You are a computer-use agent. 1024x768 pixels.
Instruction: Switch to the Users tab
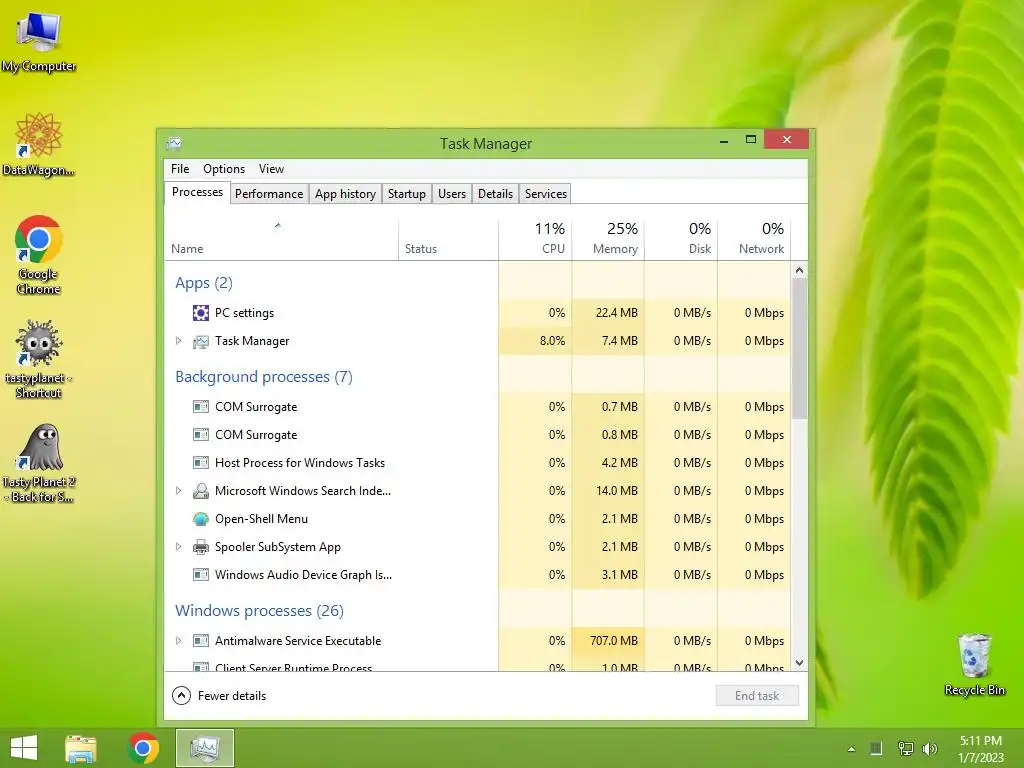tap(452, 194)
